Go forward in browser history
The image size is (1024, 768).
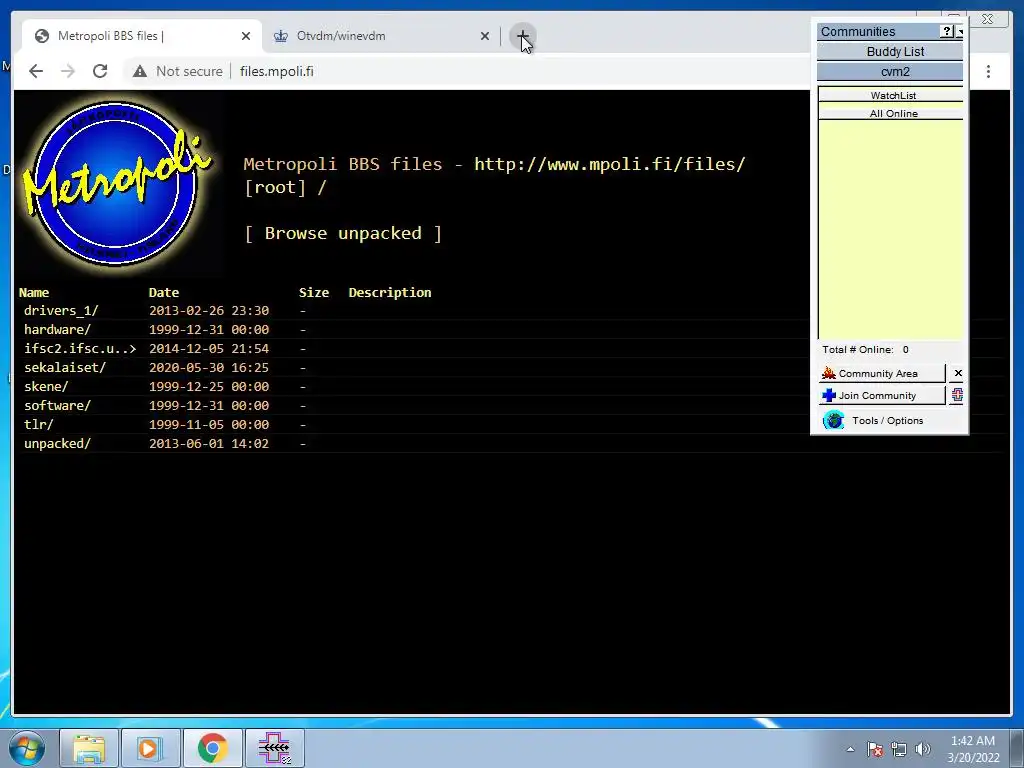point(68,71)
